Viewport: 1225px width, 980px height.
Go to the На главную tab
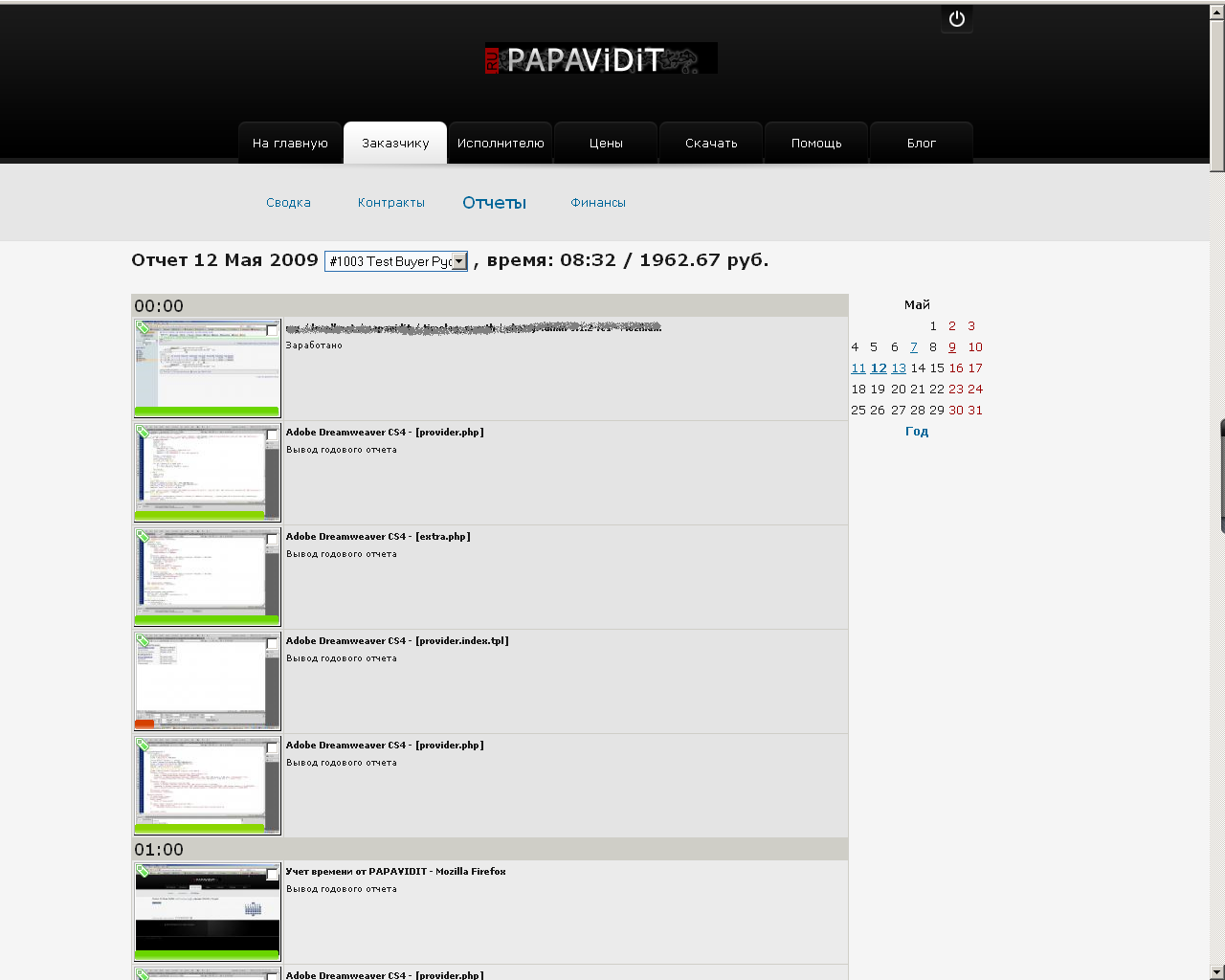(290, 143)
